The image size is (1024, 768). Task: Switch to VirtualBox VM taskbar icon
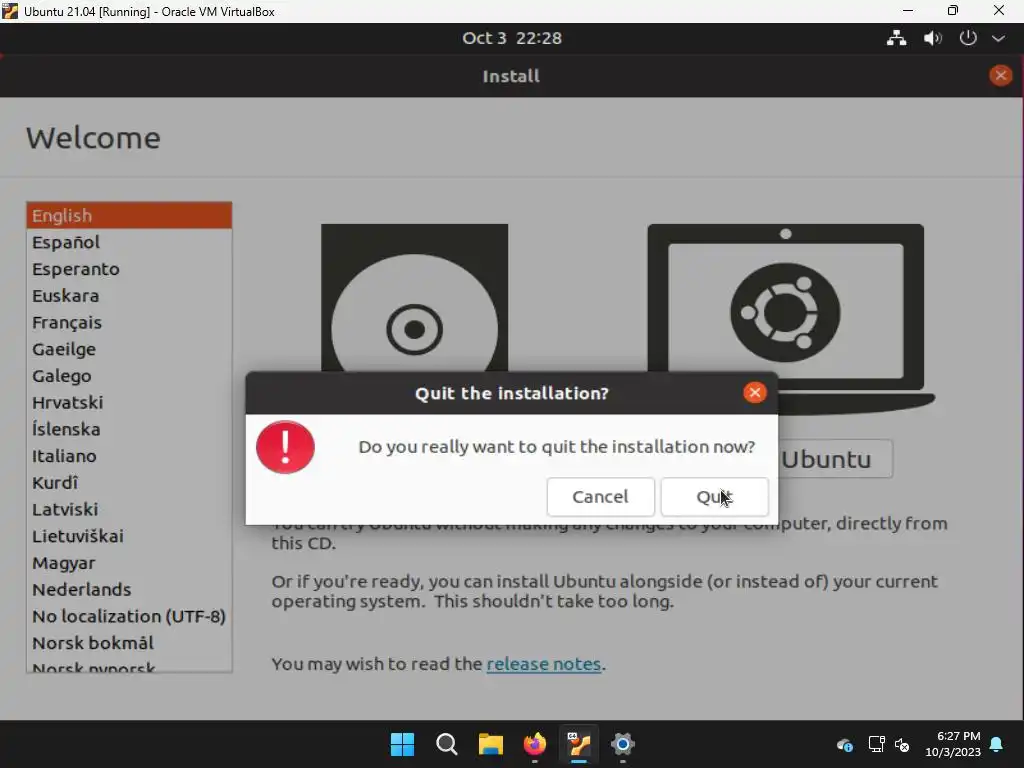coord(579,744)
